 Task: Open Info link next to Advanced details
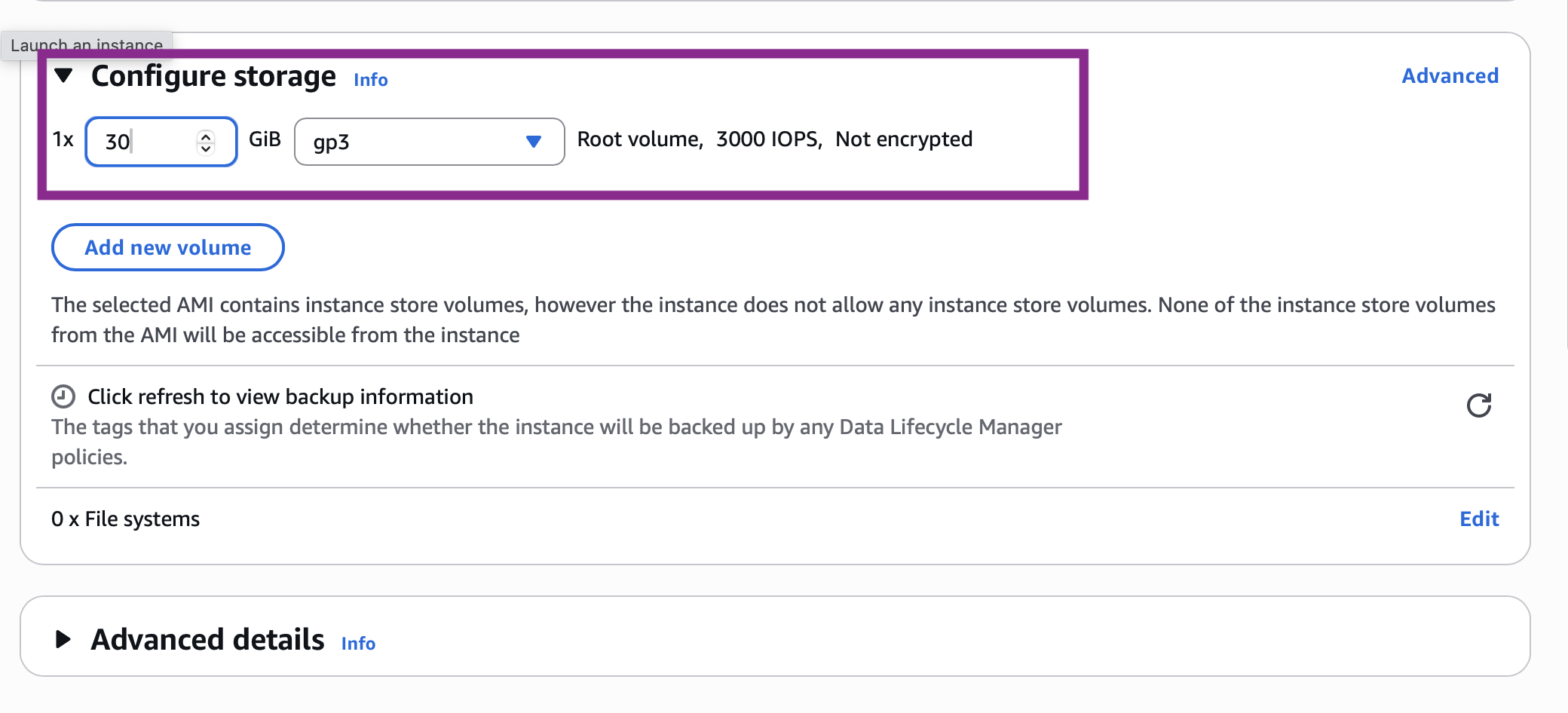(358, 644)
